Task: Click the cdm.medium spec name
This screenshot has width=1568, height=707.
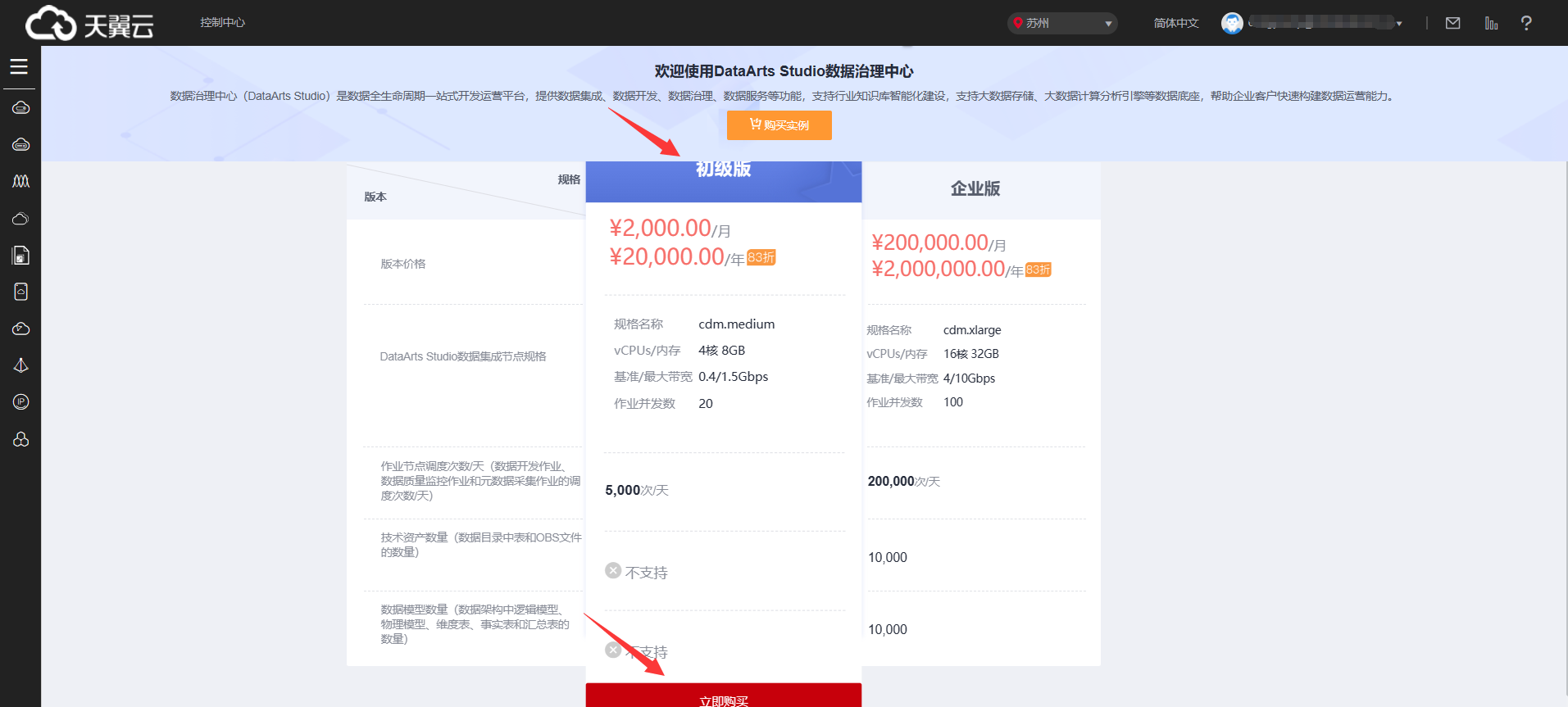Action: pyautogui.click(x=737, y=324)
